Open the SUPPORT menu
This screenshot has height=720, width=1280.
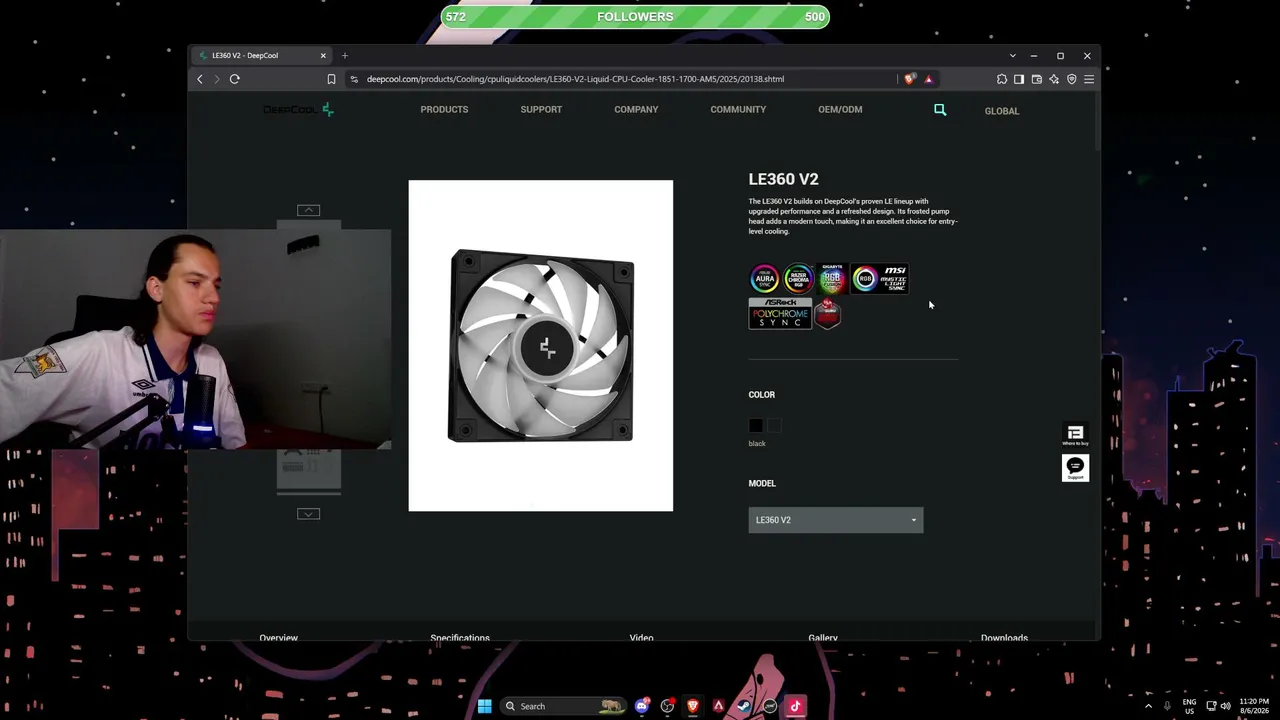(x=541, y=110)
